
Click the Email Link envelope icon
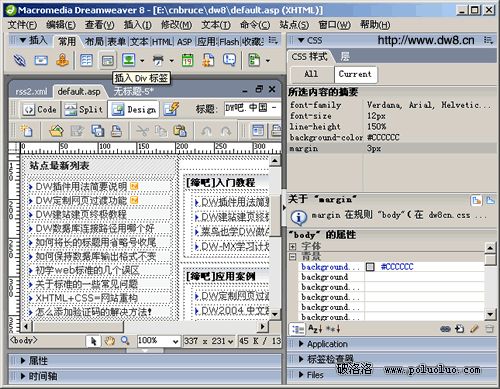tap(41, 60)
